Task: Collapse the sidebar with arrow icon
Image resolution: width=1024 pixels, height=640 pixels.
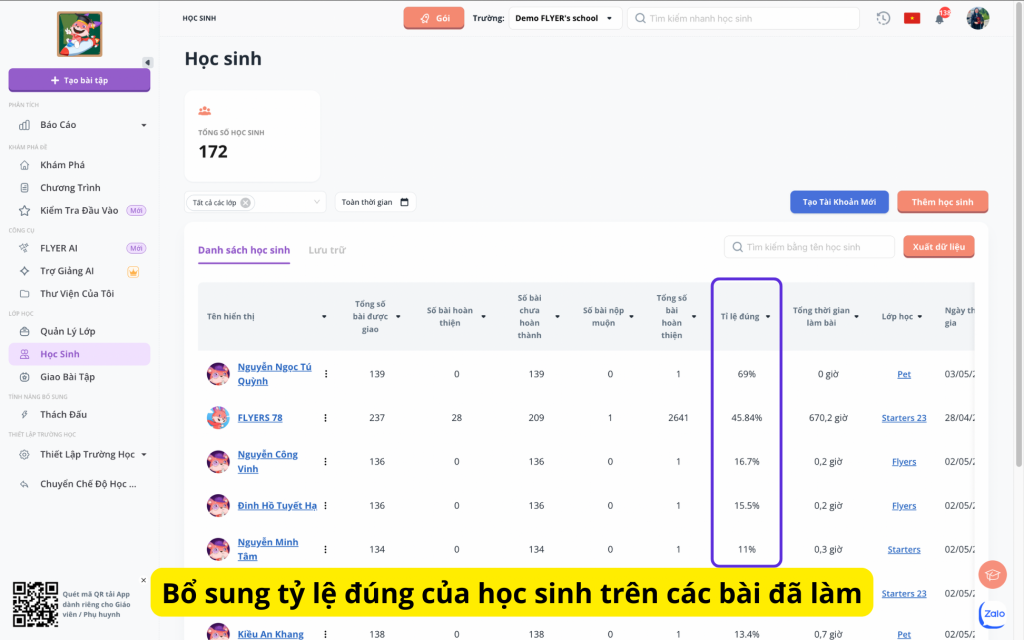Action: click(x=148, y=62)
